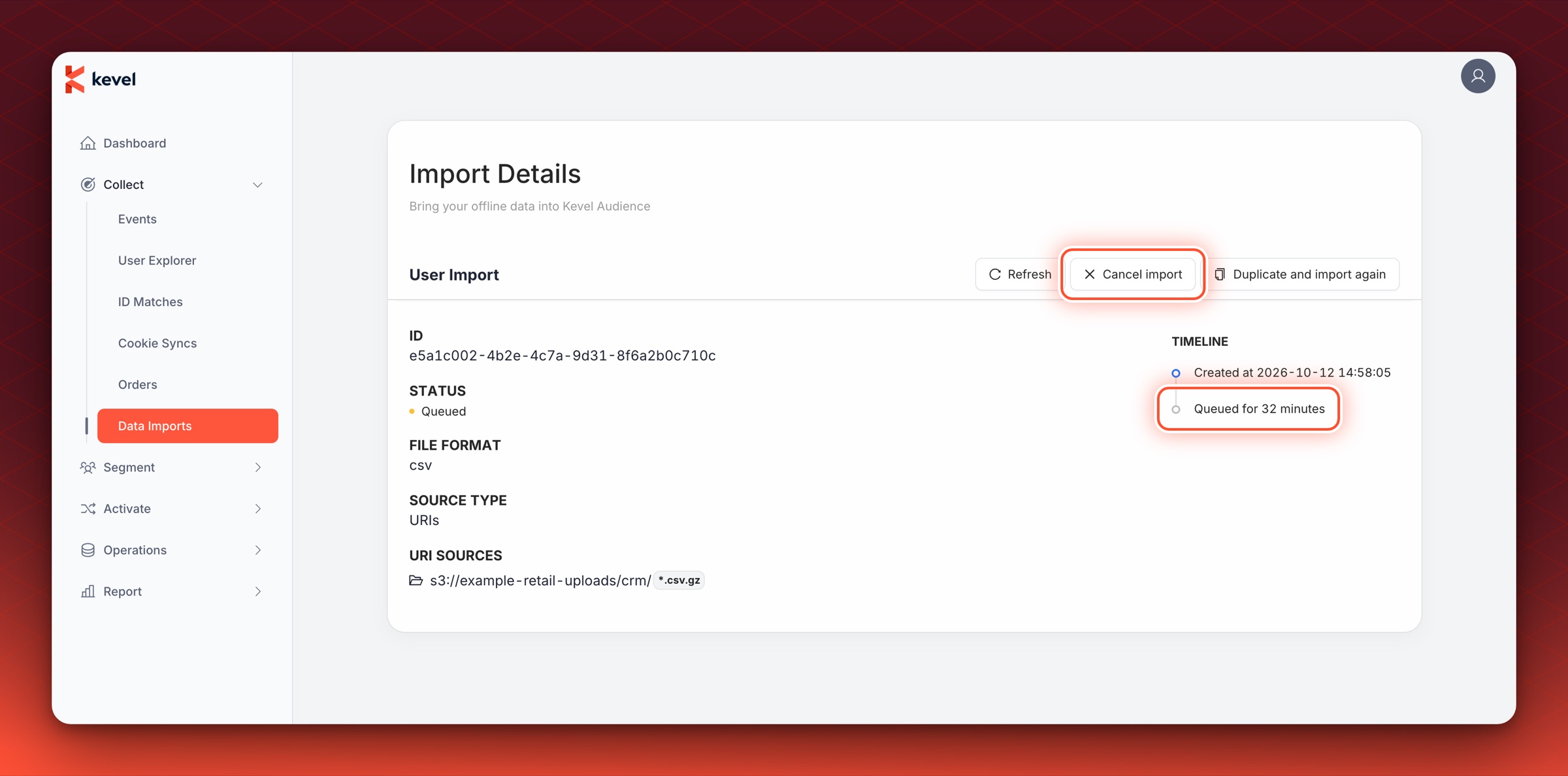1568x776 pixels.
Task: Click the STATUS label
Action: pos(437,391)
